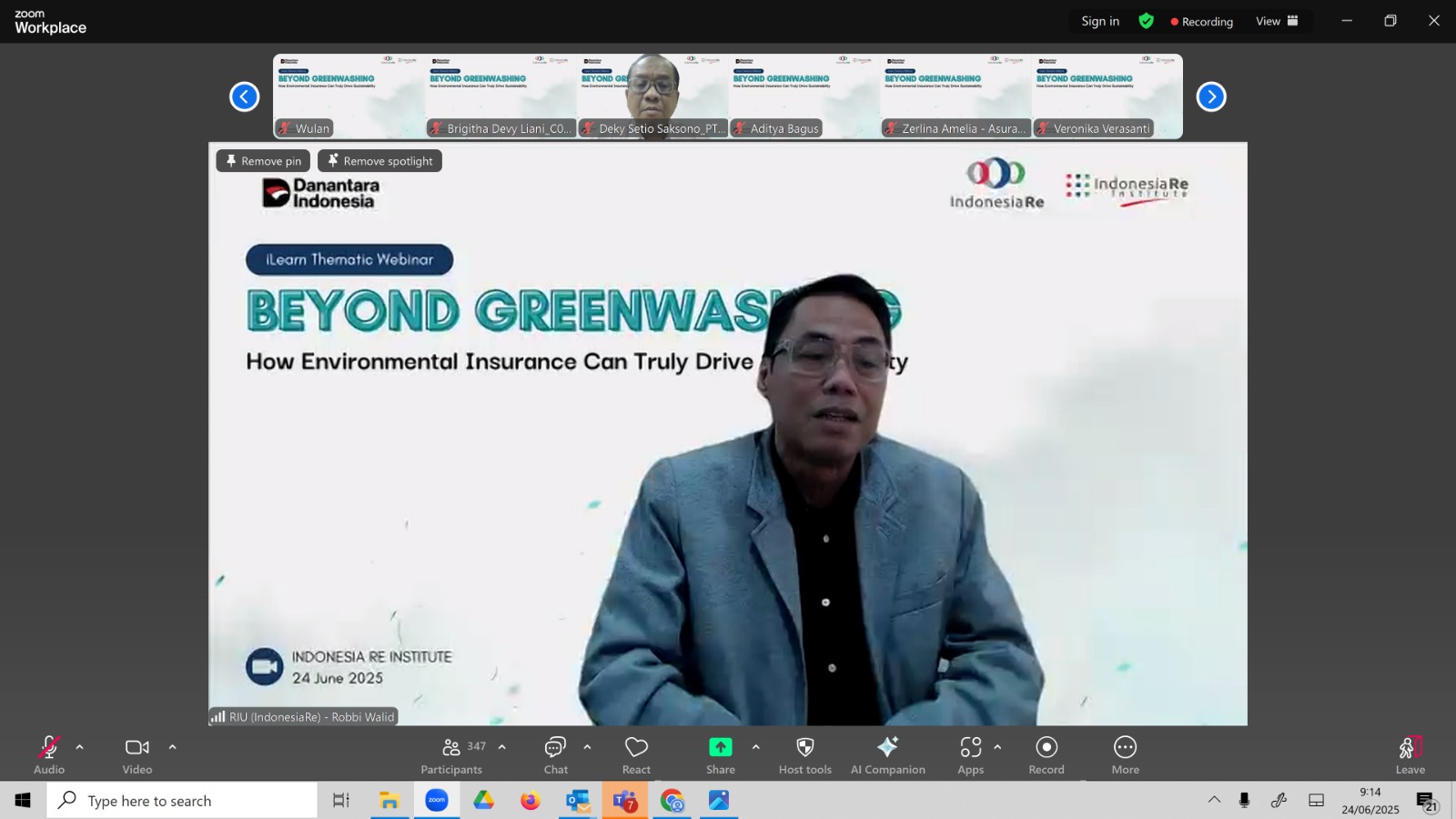Click the green Share screen icon

(x=720, y=747)
